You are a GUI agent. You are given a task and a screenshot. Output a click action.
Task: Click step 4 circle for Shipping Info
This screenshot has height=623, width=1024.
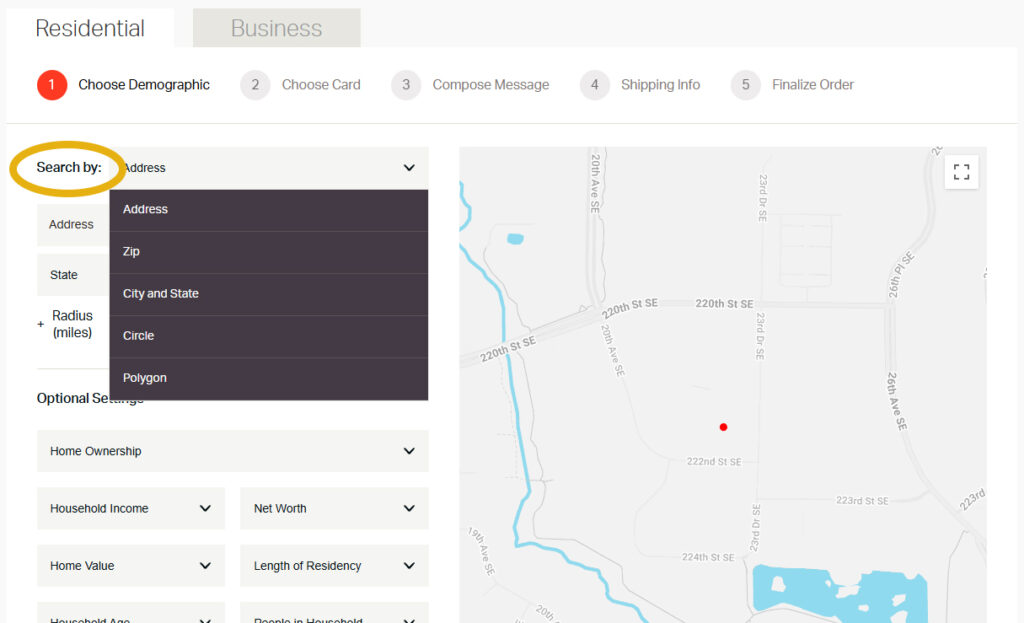594,85
